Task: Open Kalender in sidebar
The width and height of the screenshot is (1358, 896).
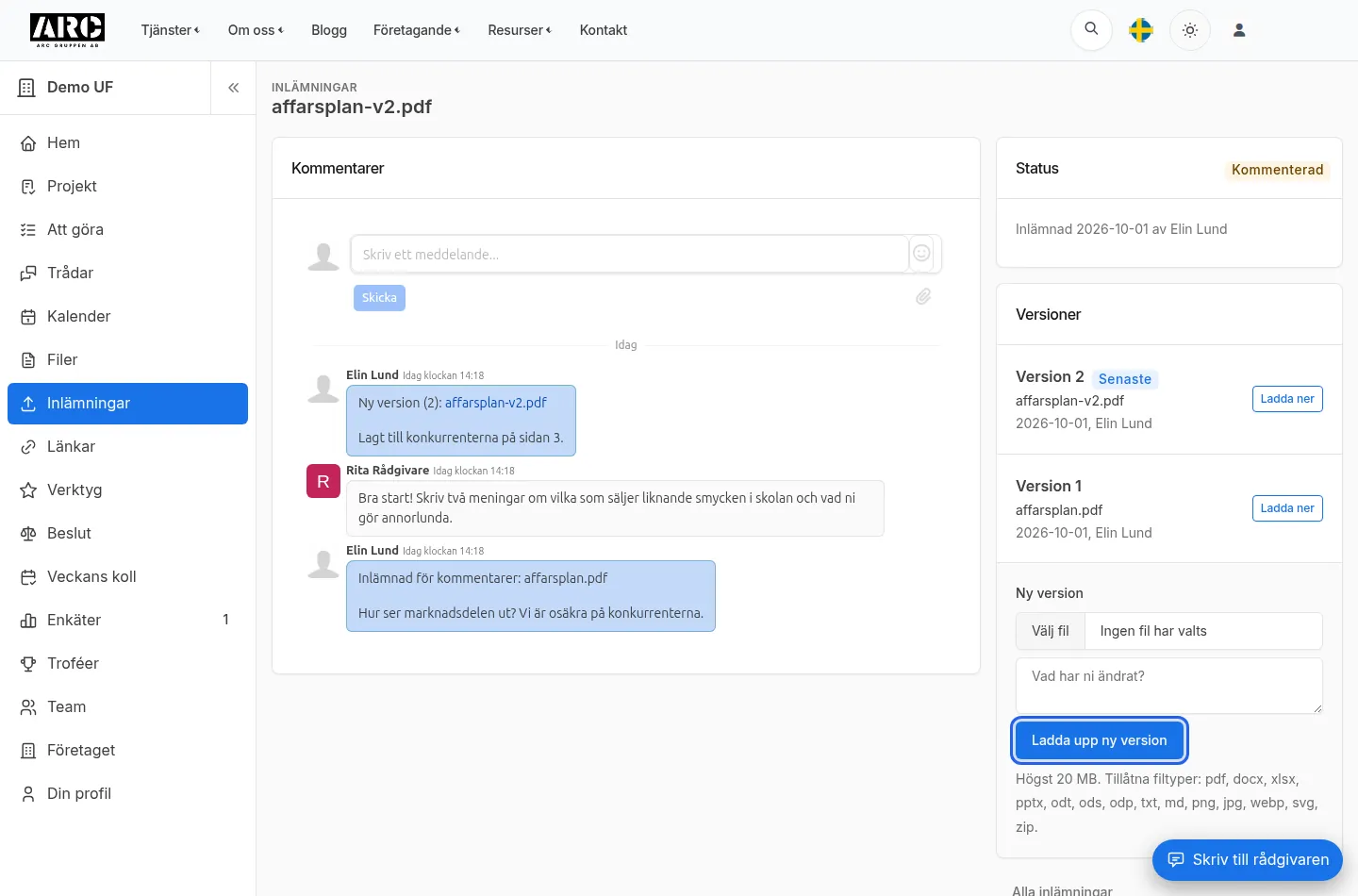Action: pos(127,317)
